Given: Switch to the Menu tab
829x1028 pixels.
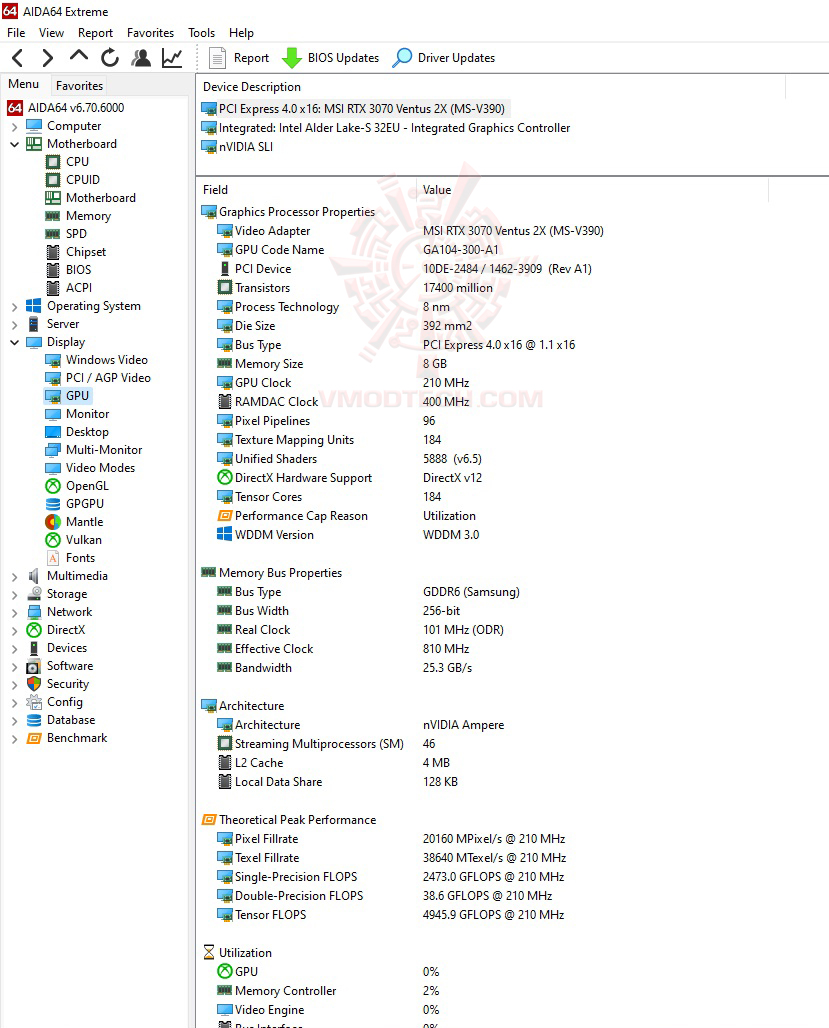Looking at the screenshot, I should pyautogui.click(x=24, y=84).
